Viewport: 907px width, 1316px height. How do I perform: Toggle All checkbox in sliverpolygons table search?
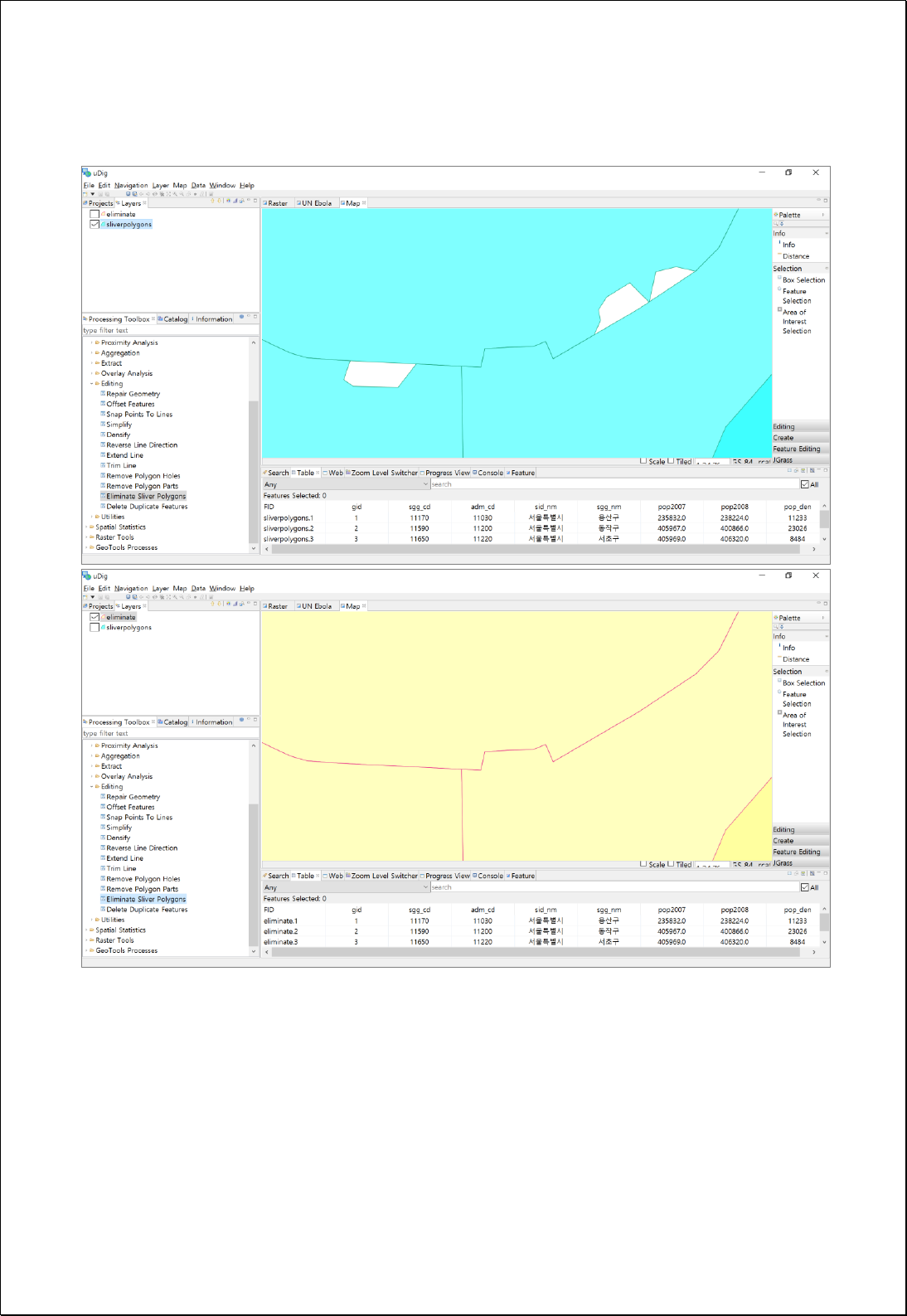[x=804, y=484]
